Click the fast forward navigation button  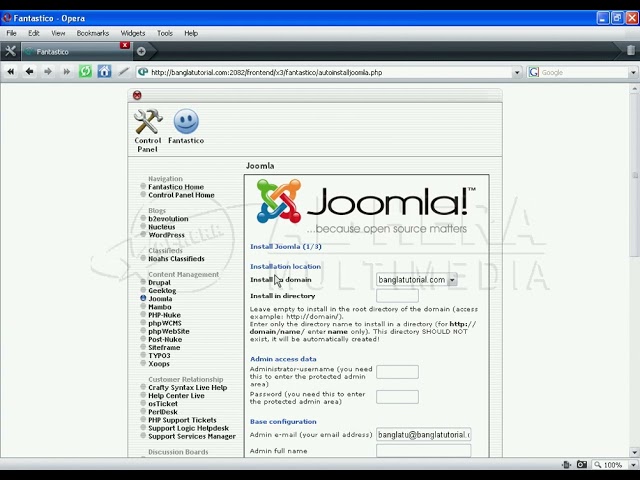coord(67,72)
